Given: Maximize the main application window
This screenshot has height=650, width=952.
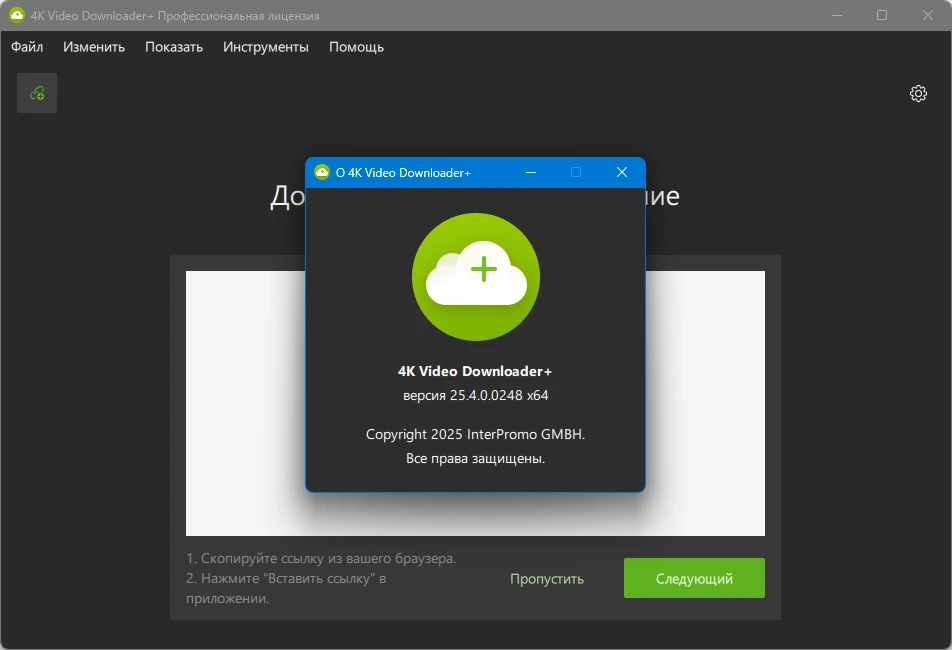Looking at the screenshot, I should click(x=882, y=15).
